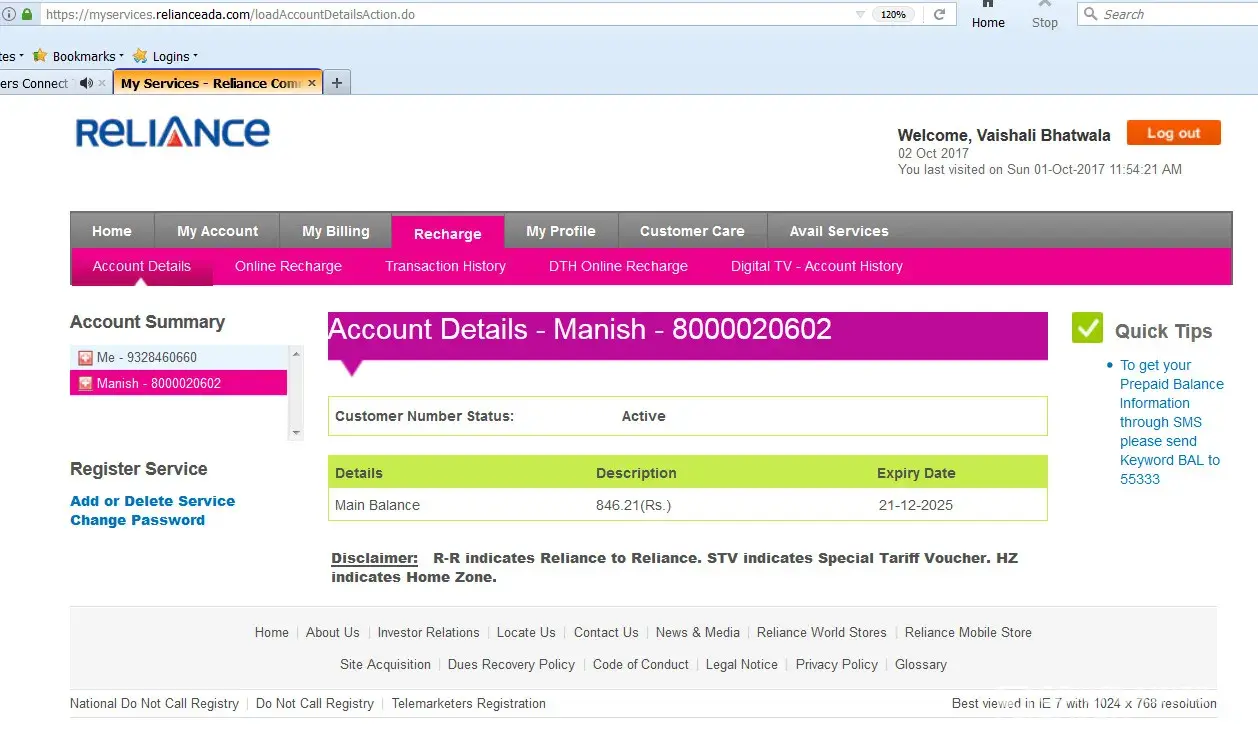This screenshot has width=1258, height=749.
Task: Reload the page with the refresh icon
Action: (x=939, y=15)
